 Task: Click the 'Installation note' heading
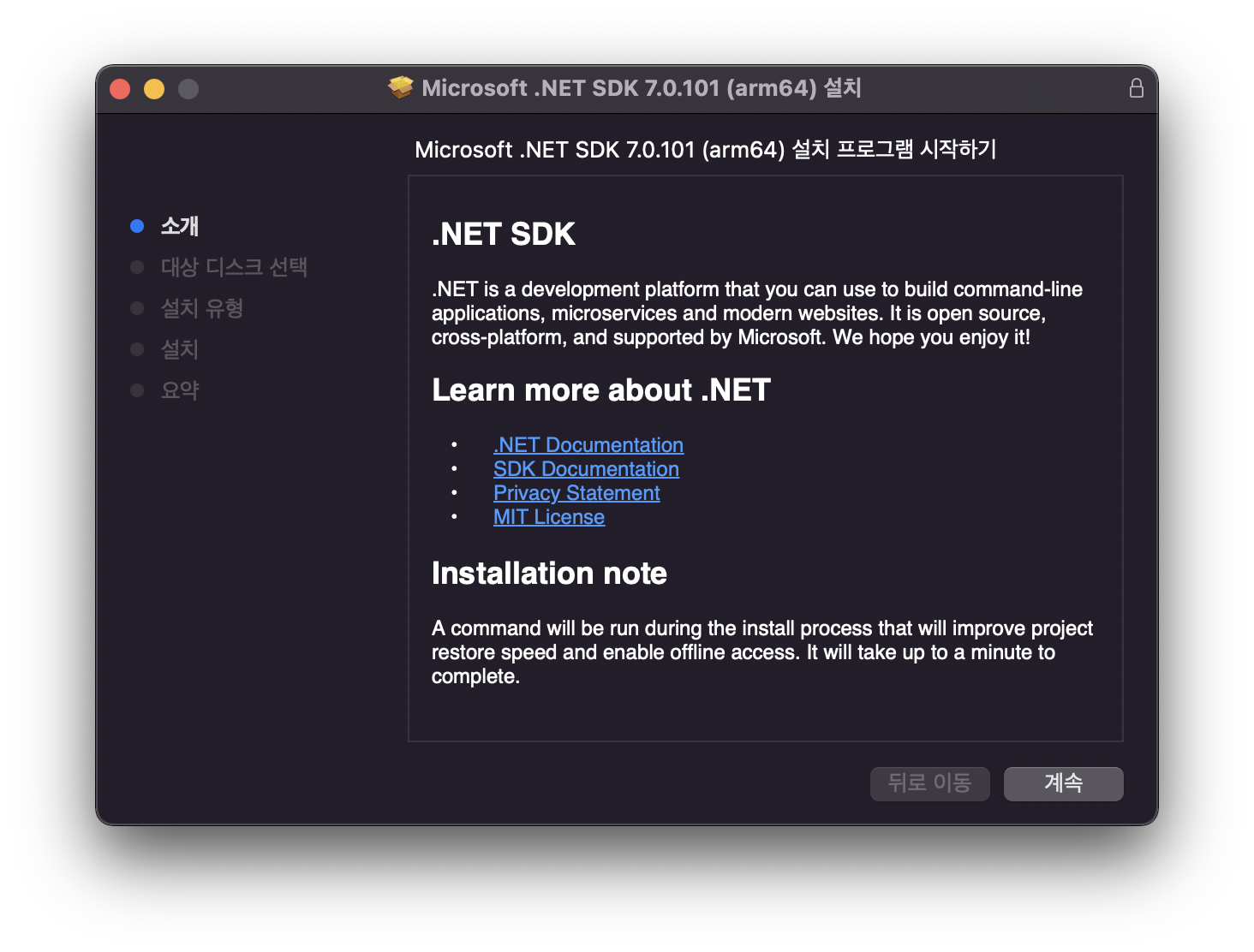(549, 574)
